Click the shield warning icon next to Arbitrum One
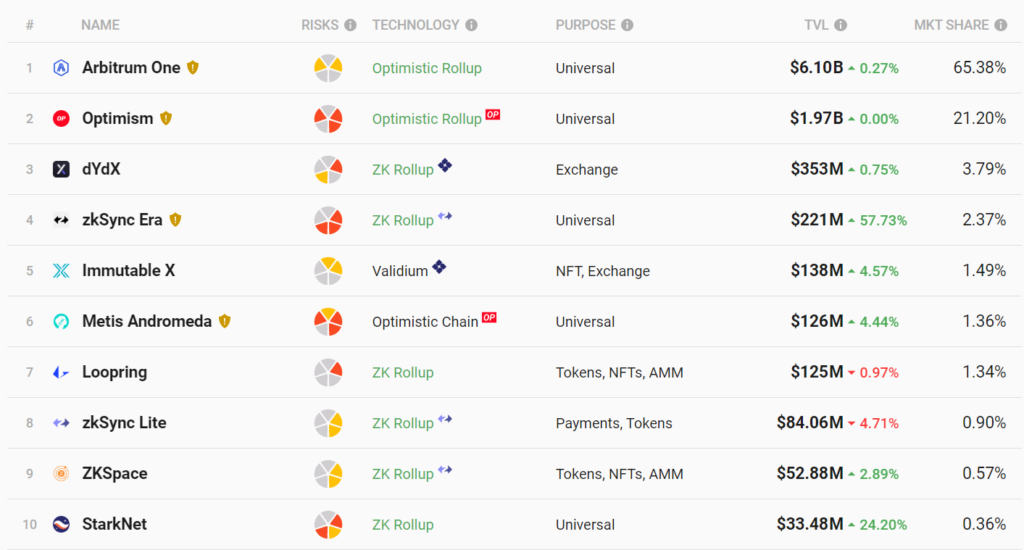Screen dimensions: 1024x550 click(x=193, y=67)
